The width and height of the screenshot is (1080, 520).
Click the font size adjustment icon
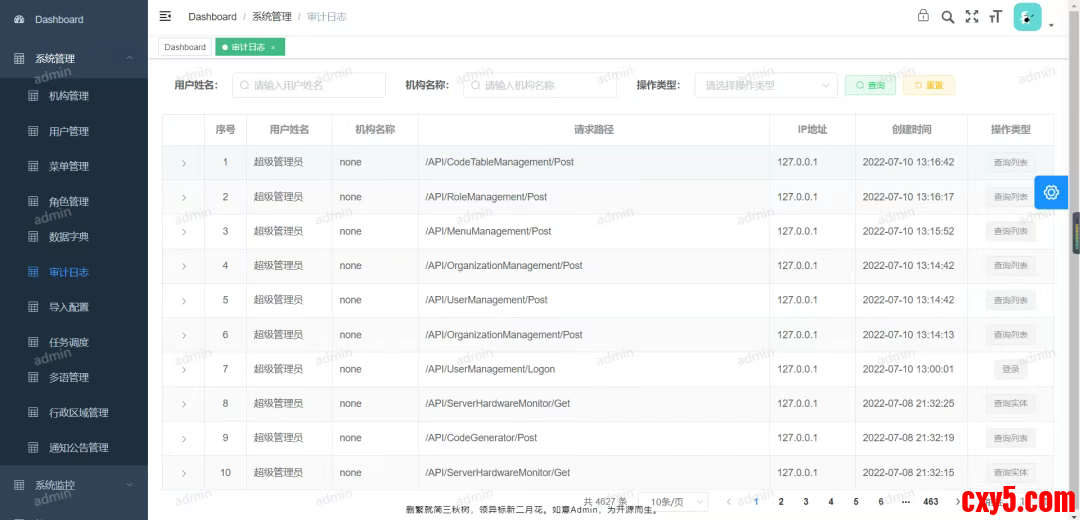[995, 16]
